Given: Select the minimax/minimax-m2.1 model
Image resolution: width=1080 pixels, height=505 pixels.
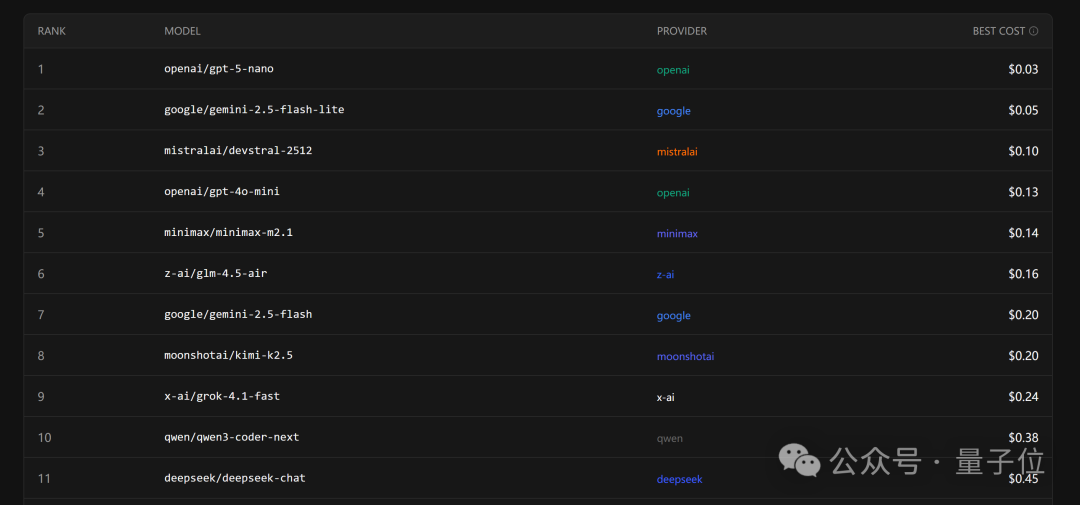Looking at the screenshot, I should [228, 233].
